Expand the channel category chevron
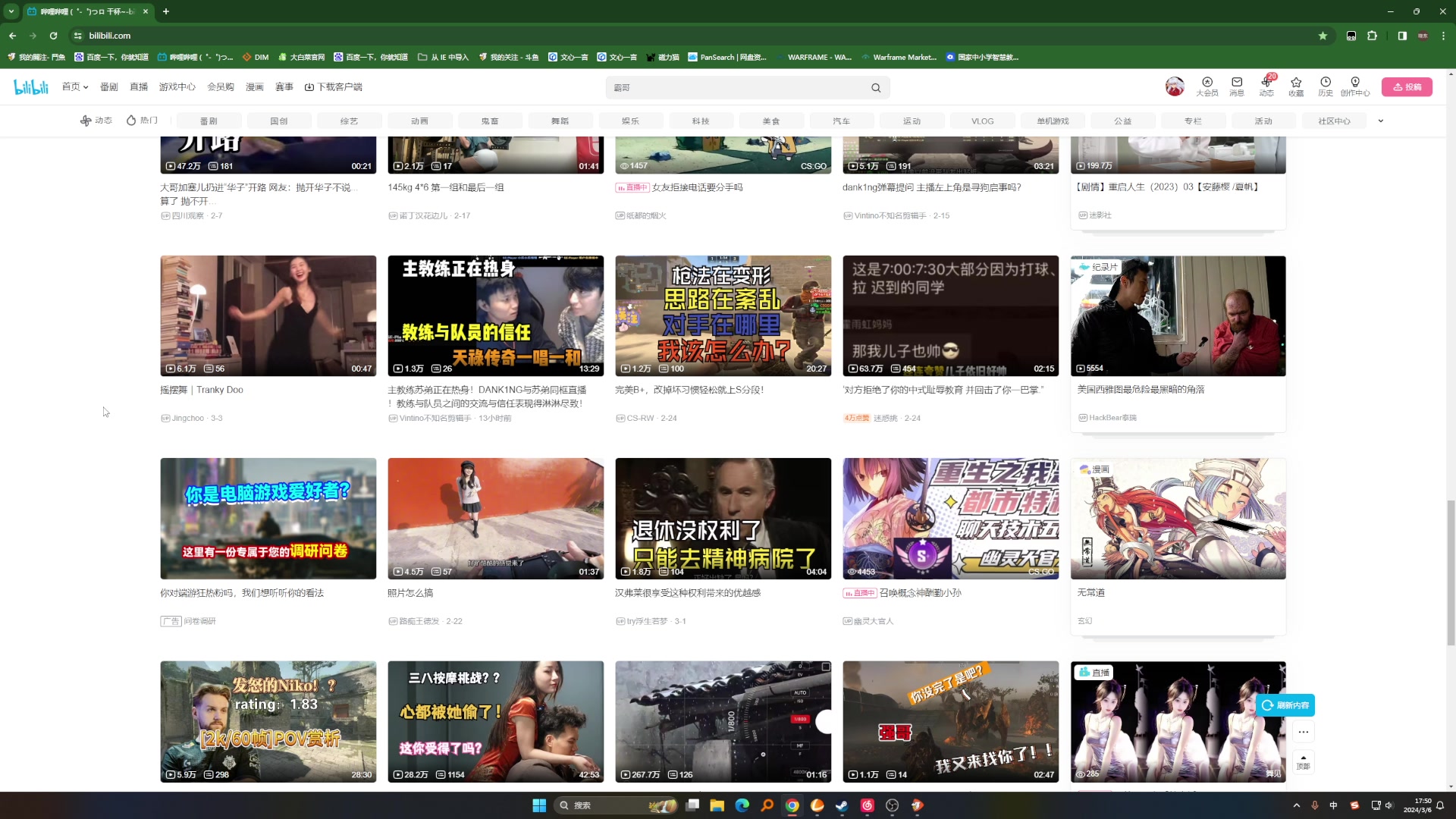The width and height of the screenshot is (1456, 819). click(x=1381, y=121)
